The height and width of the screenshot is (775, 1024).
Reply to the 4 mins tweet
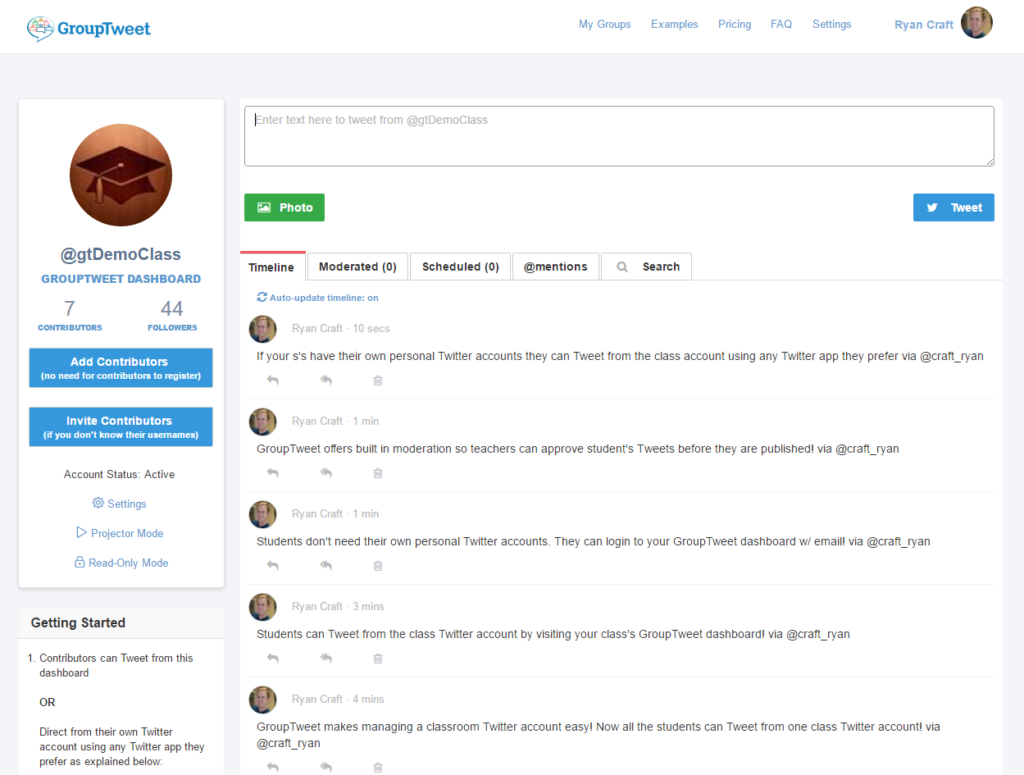pyautogui.click(x=273, y=767)
